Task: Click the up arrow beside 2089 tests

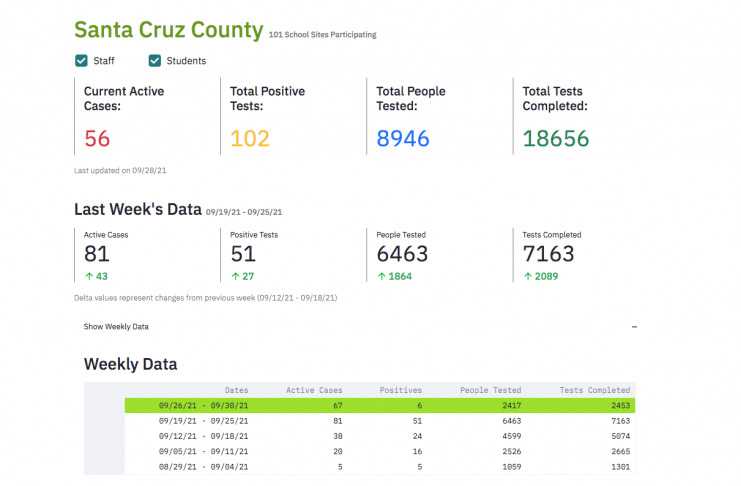Action: pyautogui.click(x=528, y=276)
